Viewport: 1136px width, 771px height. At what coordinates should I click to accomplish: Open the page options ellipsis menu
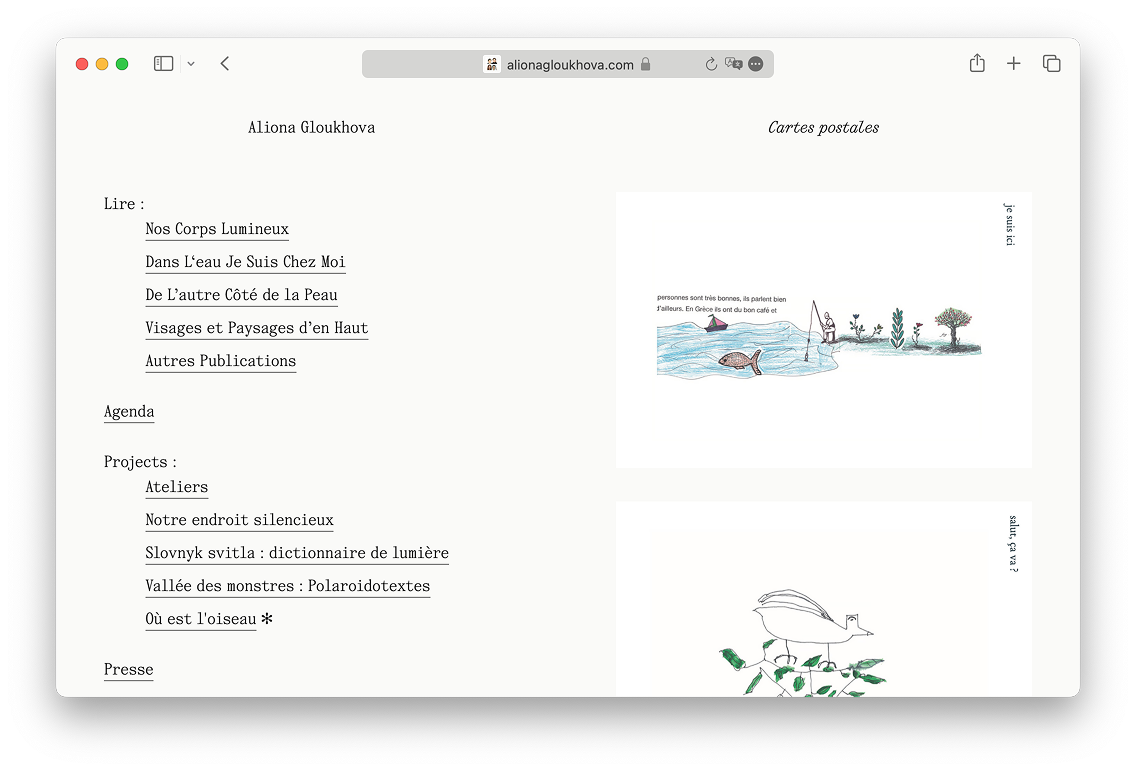pyautogui.click(x=756, y=64)
